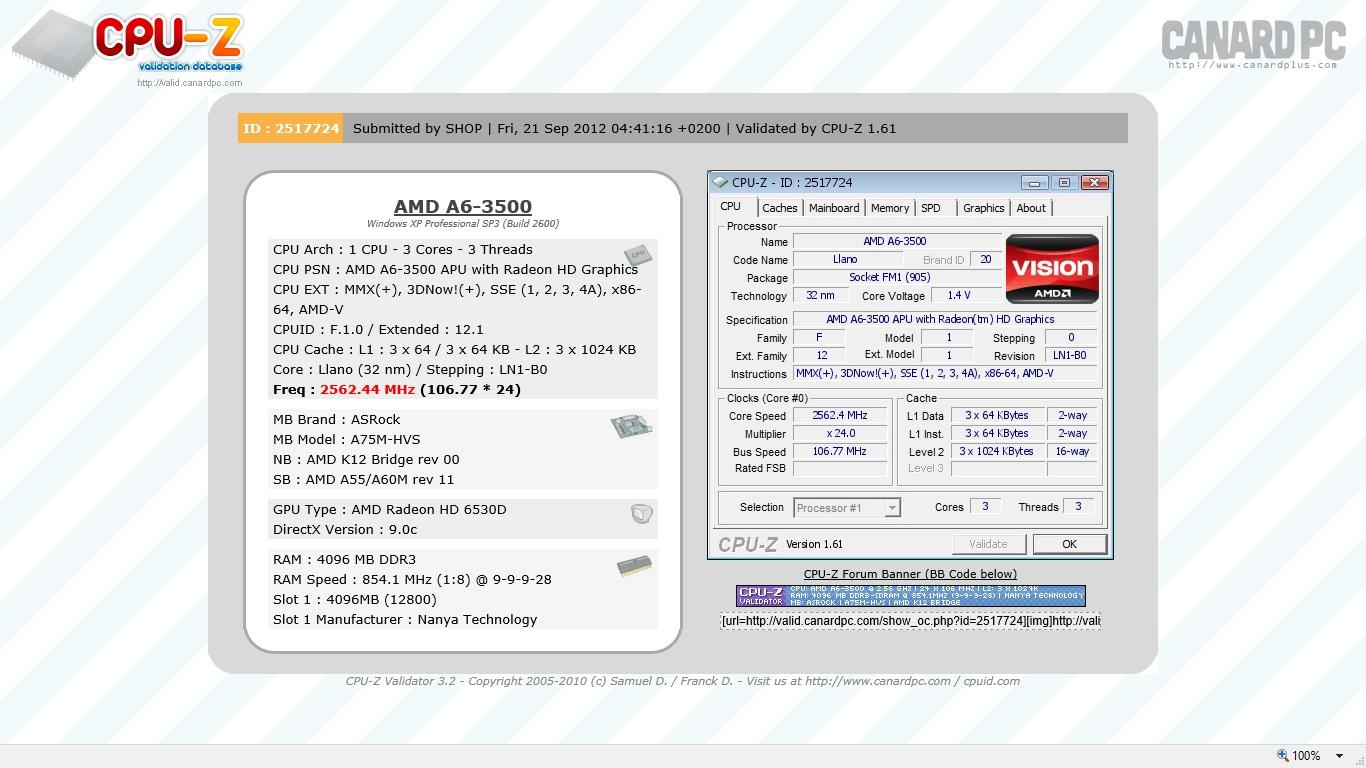Click the motherboard icon beside MB Brand
1366x768 pixels.
(631, 427)
